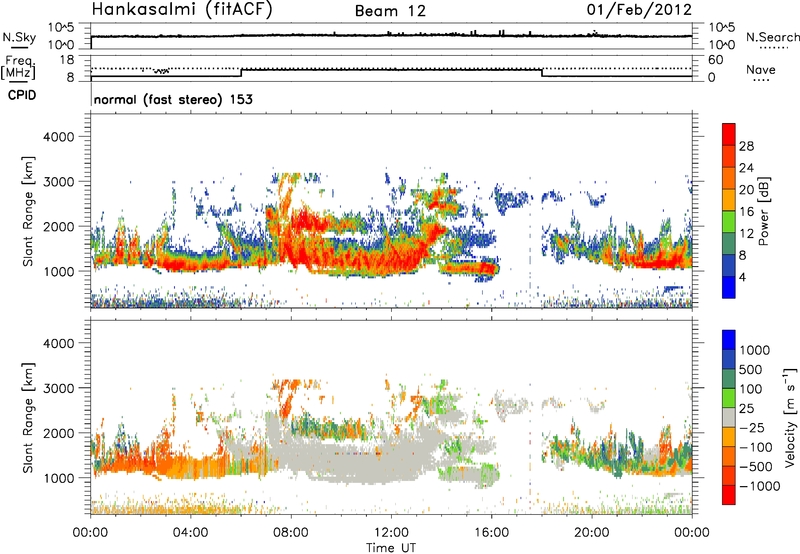Click the '500' tick on Velocity colorbar
The image size is (800, 554).
point(751,370)
